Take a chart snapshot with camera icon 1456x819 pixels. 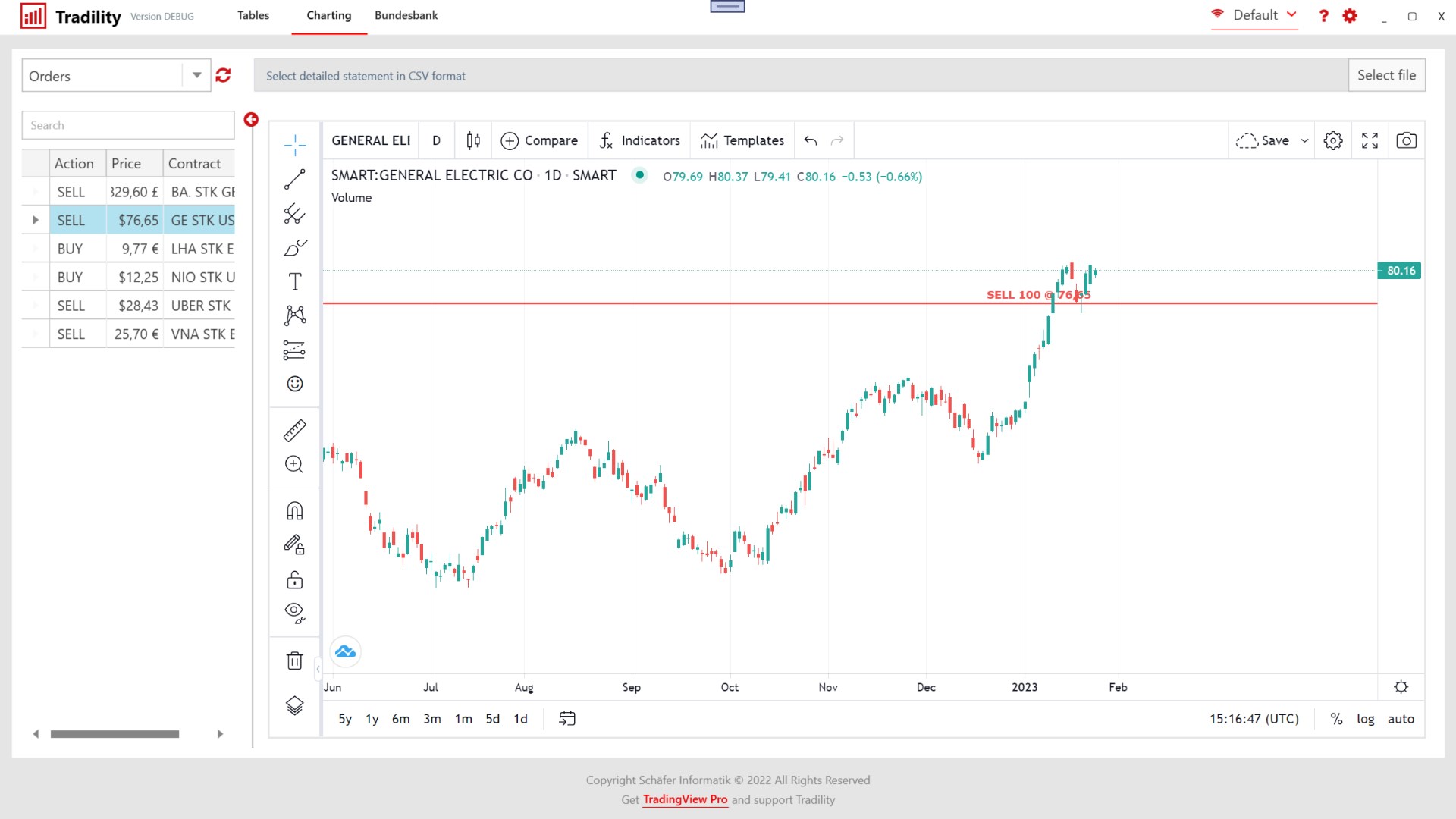[1406, 140]
